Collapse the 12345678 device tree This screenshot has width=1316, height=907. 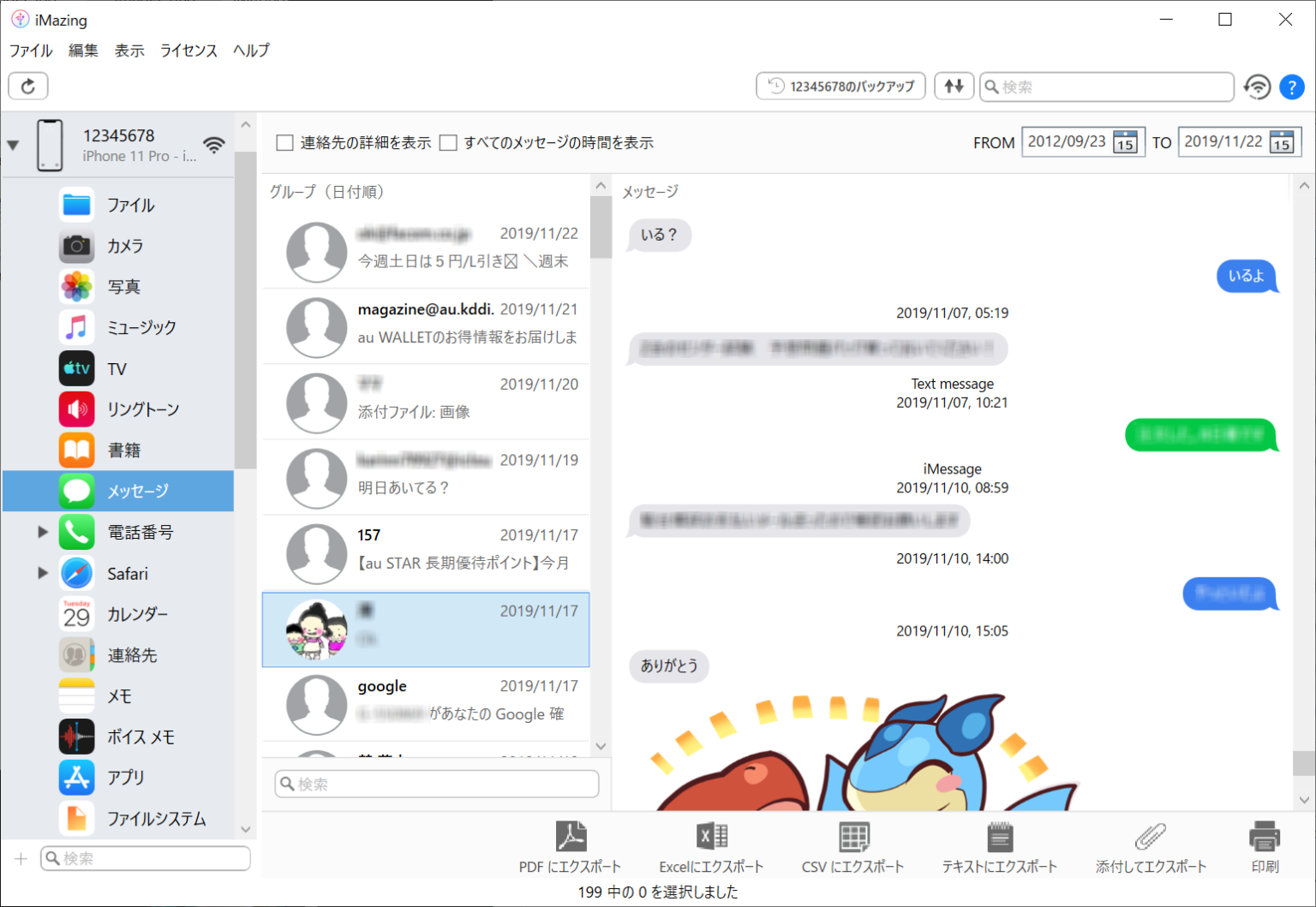click(x=13, y=144)
